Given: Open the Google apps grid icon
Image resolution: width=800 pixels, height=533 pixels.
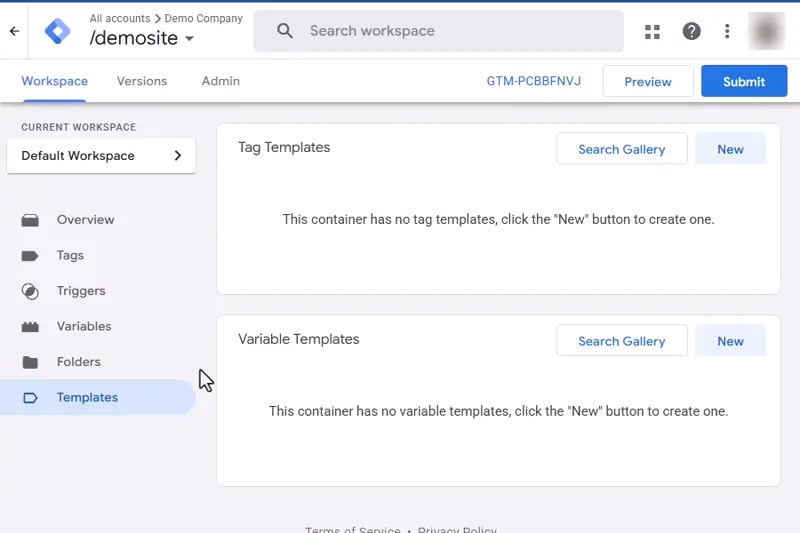Looking at the screenshot, I should (x=652, y=31).
